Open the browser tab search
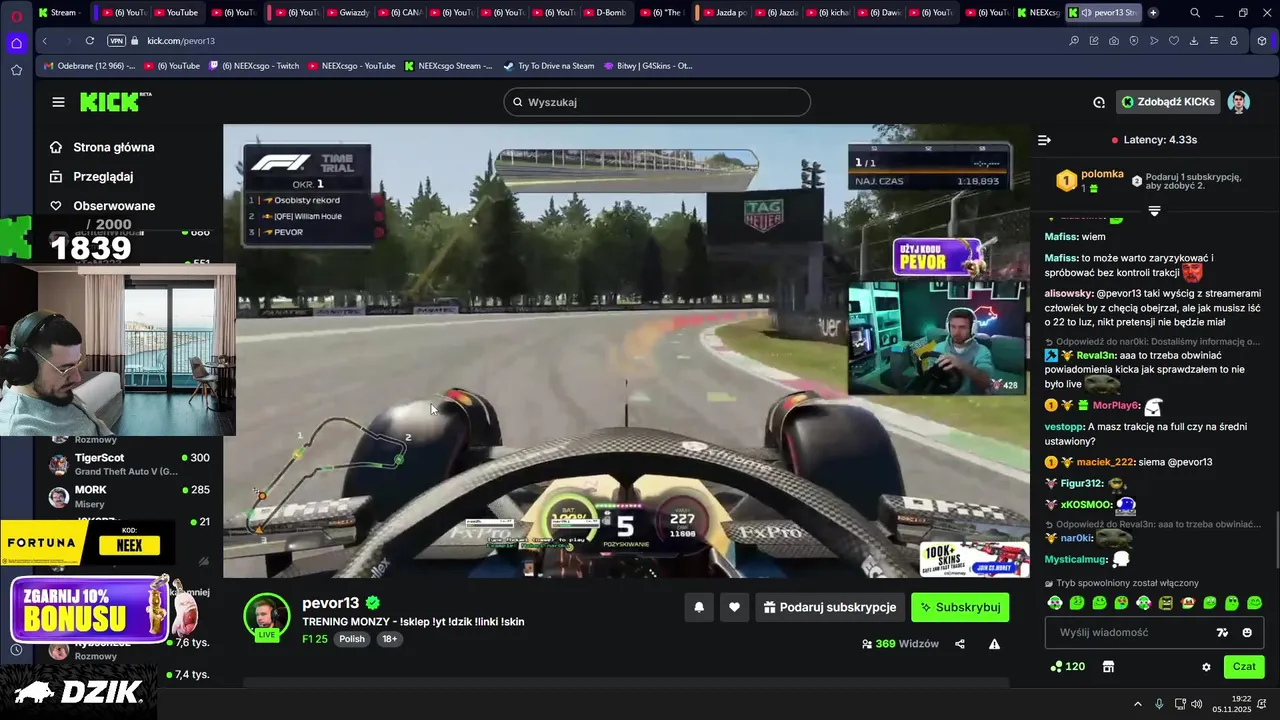This screenshot has height=720, width=1280. click(1195, 13)
